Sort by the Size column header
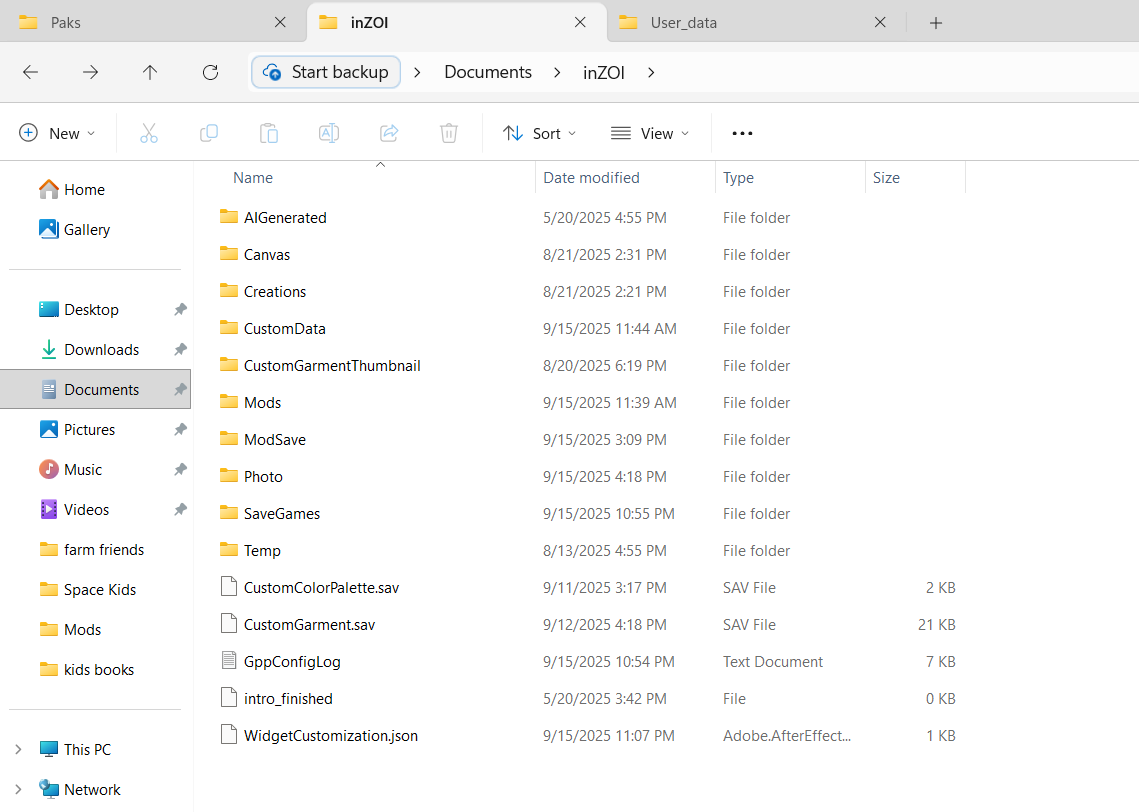Screen dimensions: 1139x812 coord(885,178)
